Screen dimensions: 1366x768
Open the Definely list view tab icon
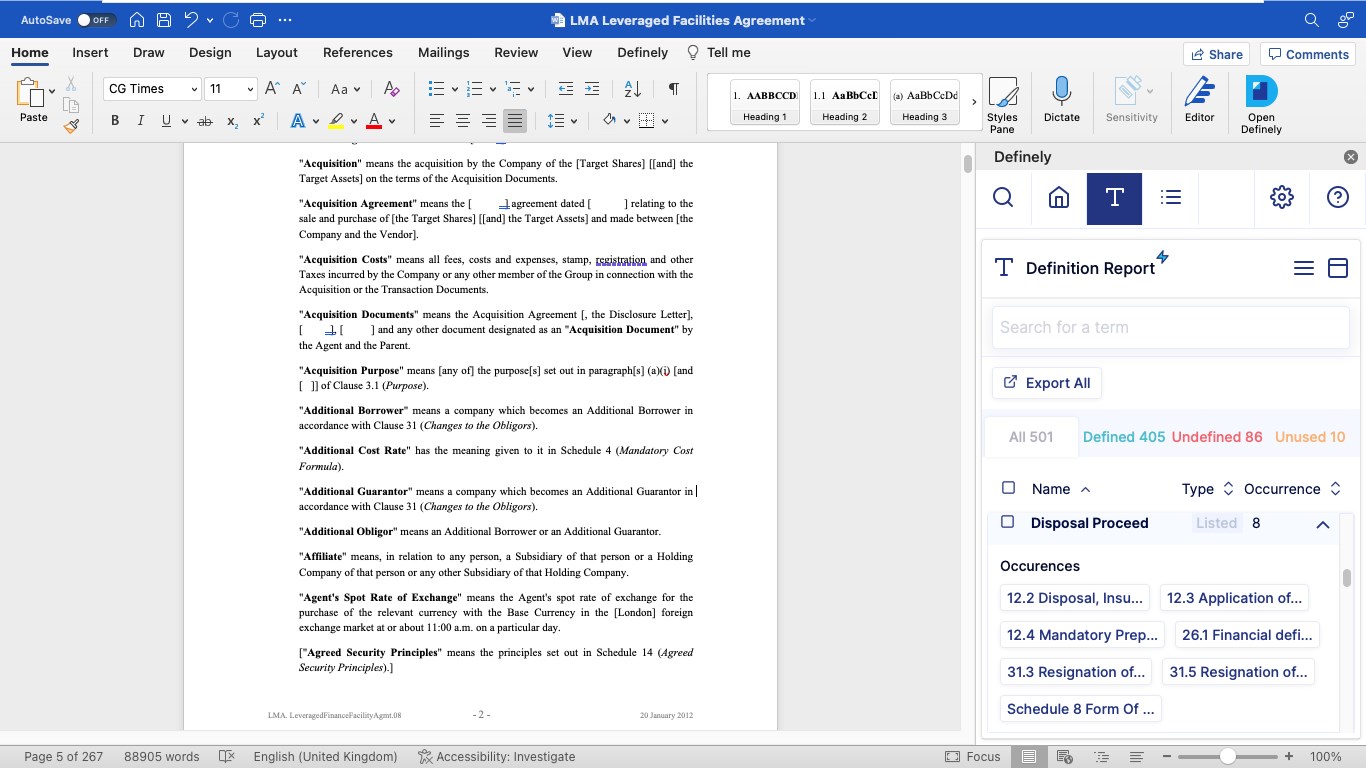coord(1171,197)
